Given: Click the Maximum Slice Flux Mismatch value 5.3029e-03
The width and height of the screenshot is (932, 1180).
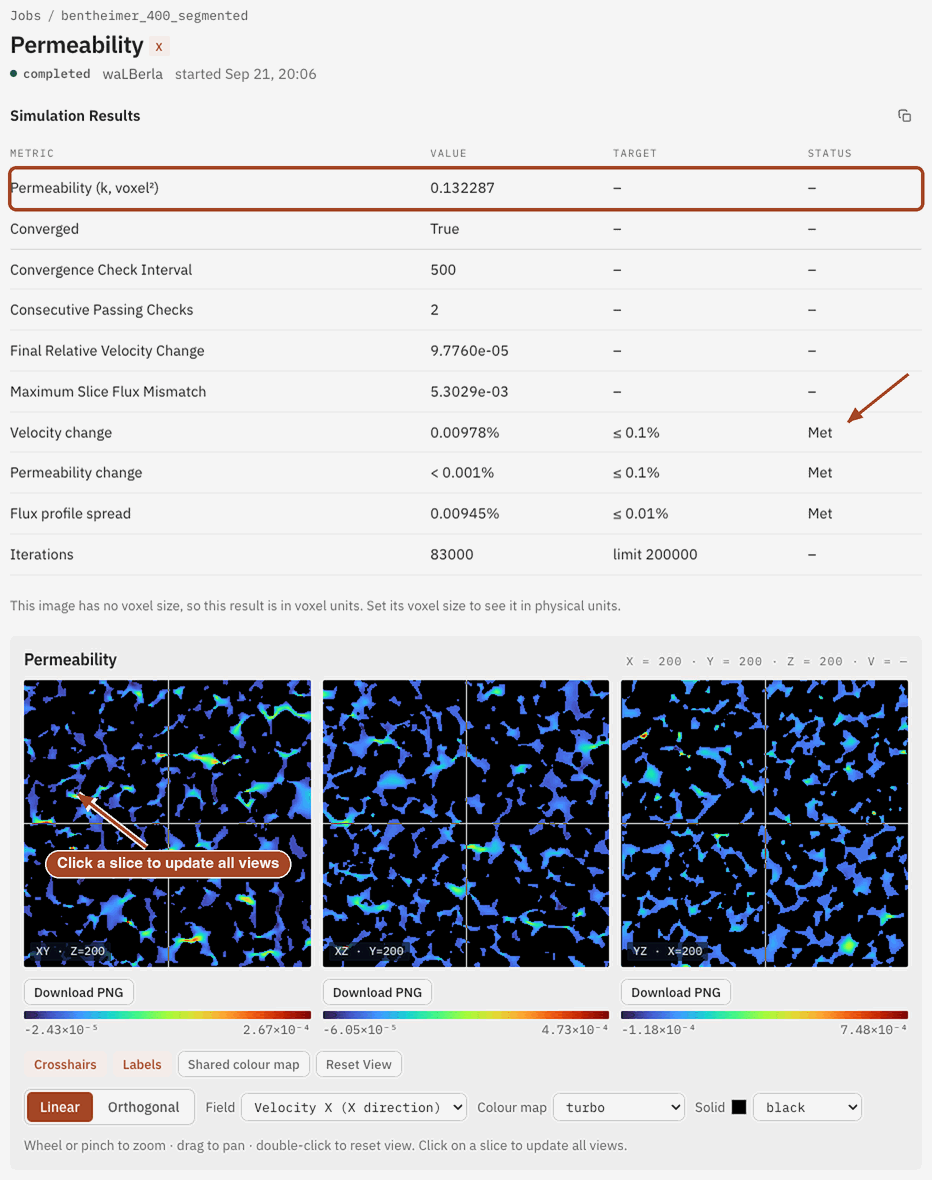Looking at the screenshot, I should point(469,391).
